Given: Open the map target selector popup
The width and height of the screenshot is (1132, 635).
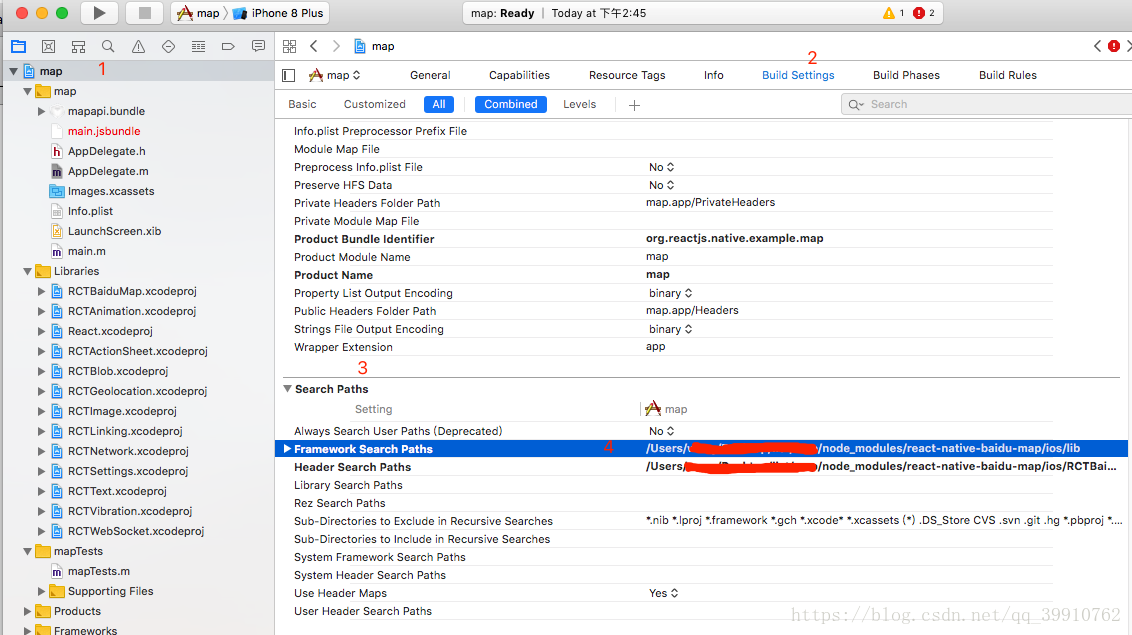Looking at the screenshot, I should [x=334, y=75].
